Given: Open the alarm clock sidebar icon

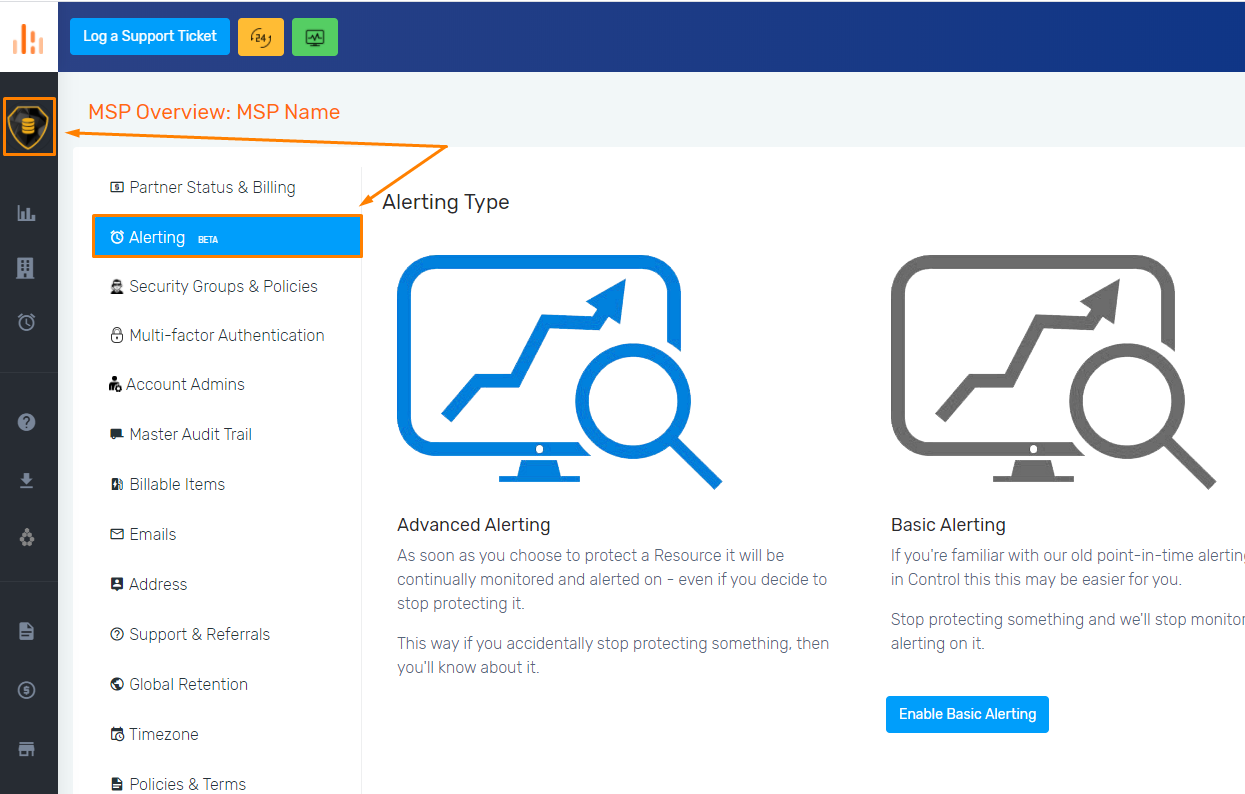Looking at the screenshot, I should point(27,322).
